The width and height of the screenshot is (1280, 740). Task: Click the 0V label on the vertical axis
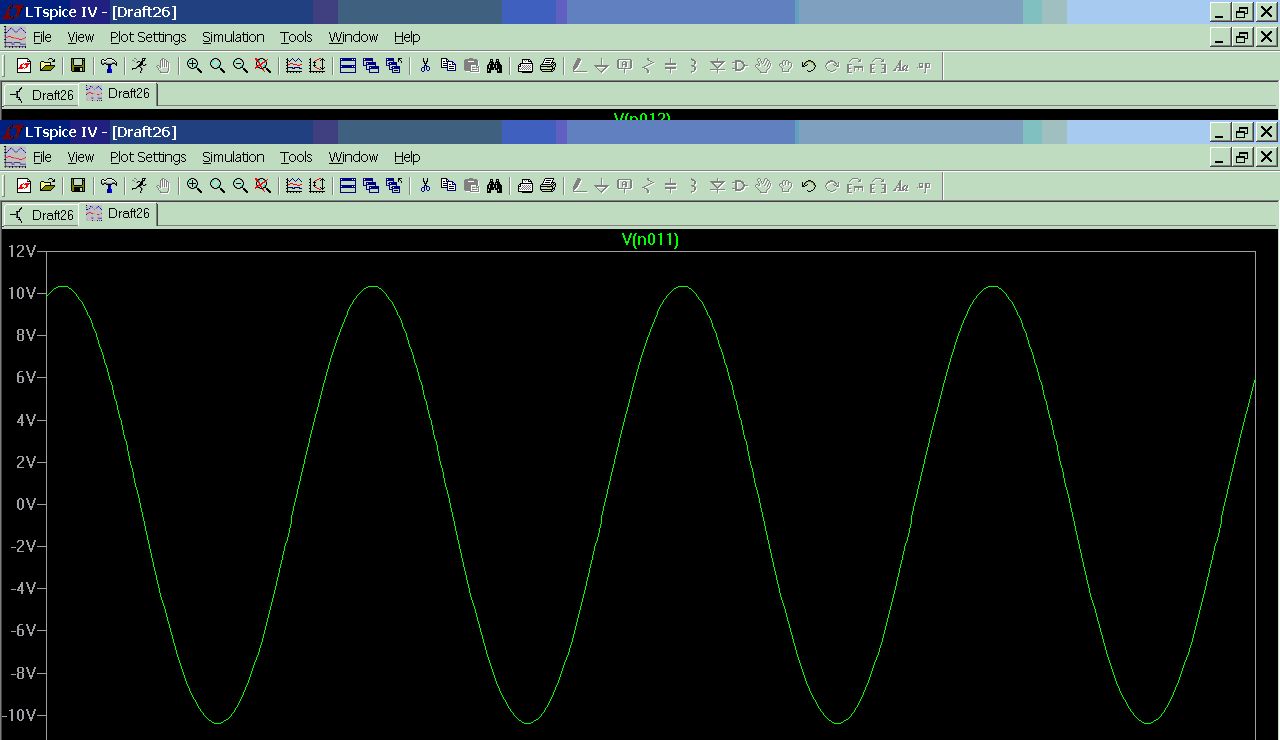(25, 504)
